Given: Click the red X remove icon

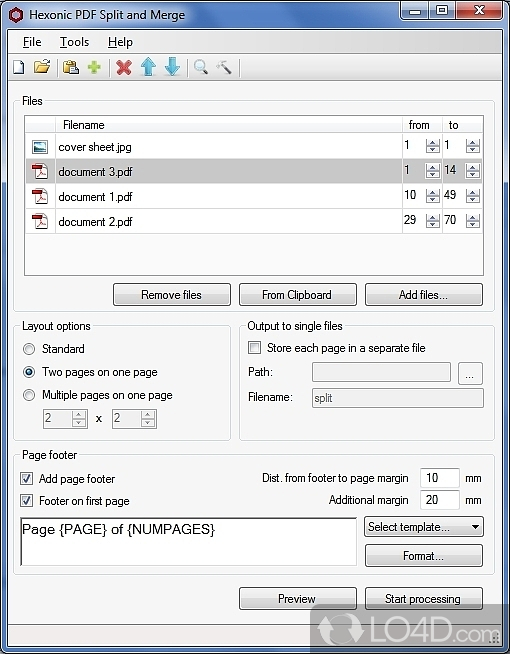Looking at the screenshot, I should coord(124,67).
